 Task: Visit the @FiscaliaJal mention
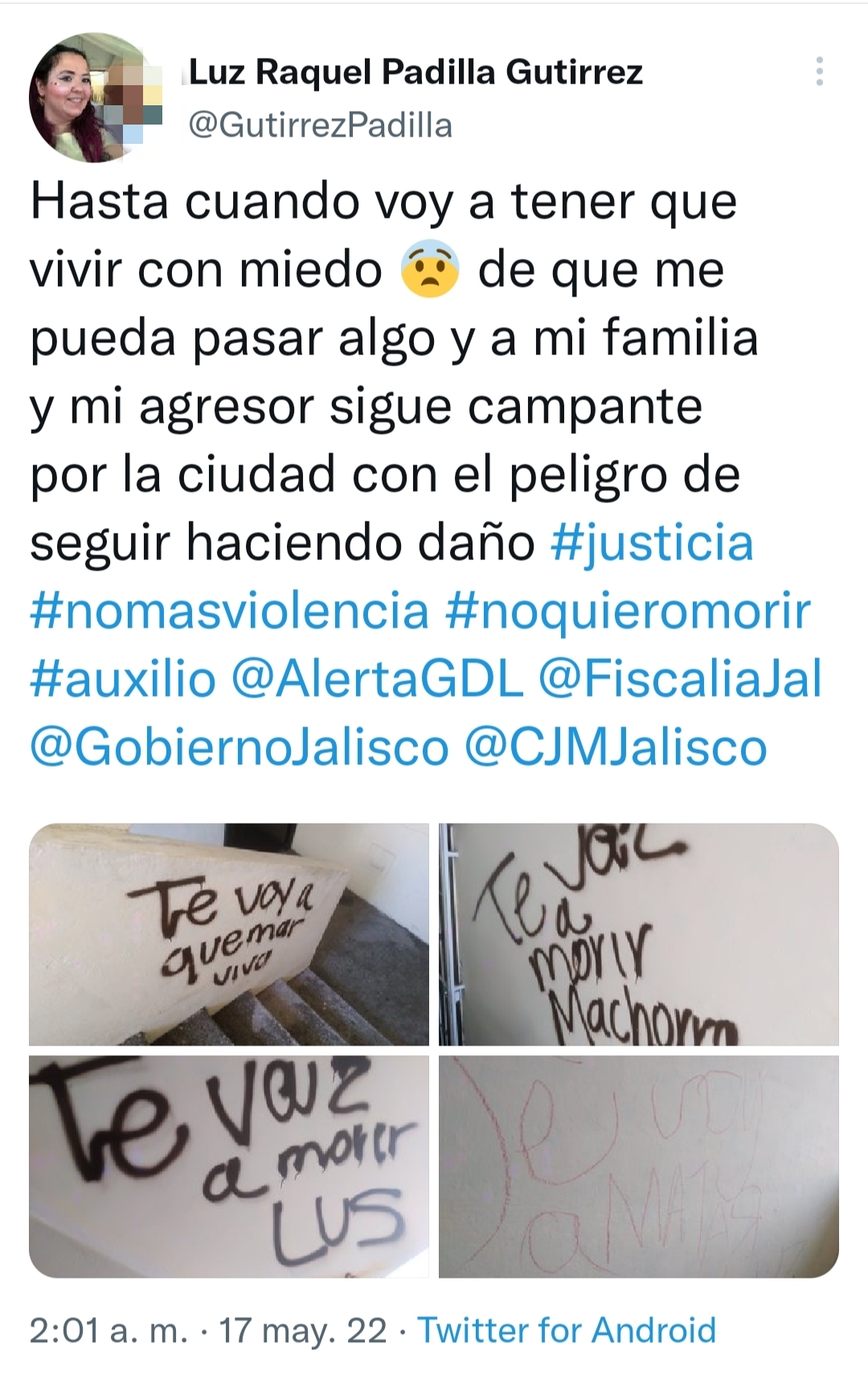click(681, 678)
